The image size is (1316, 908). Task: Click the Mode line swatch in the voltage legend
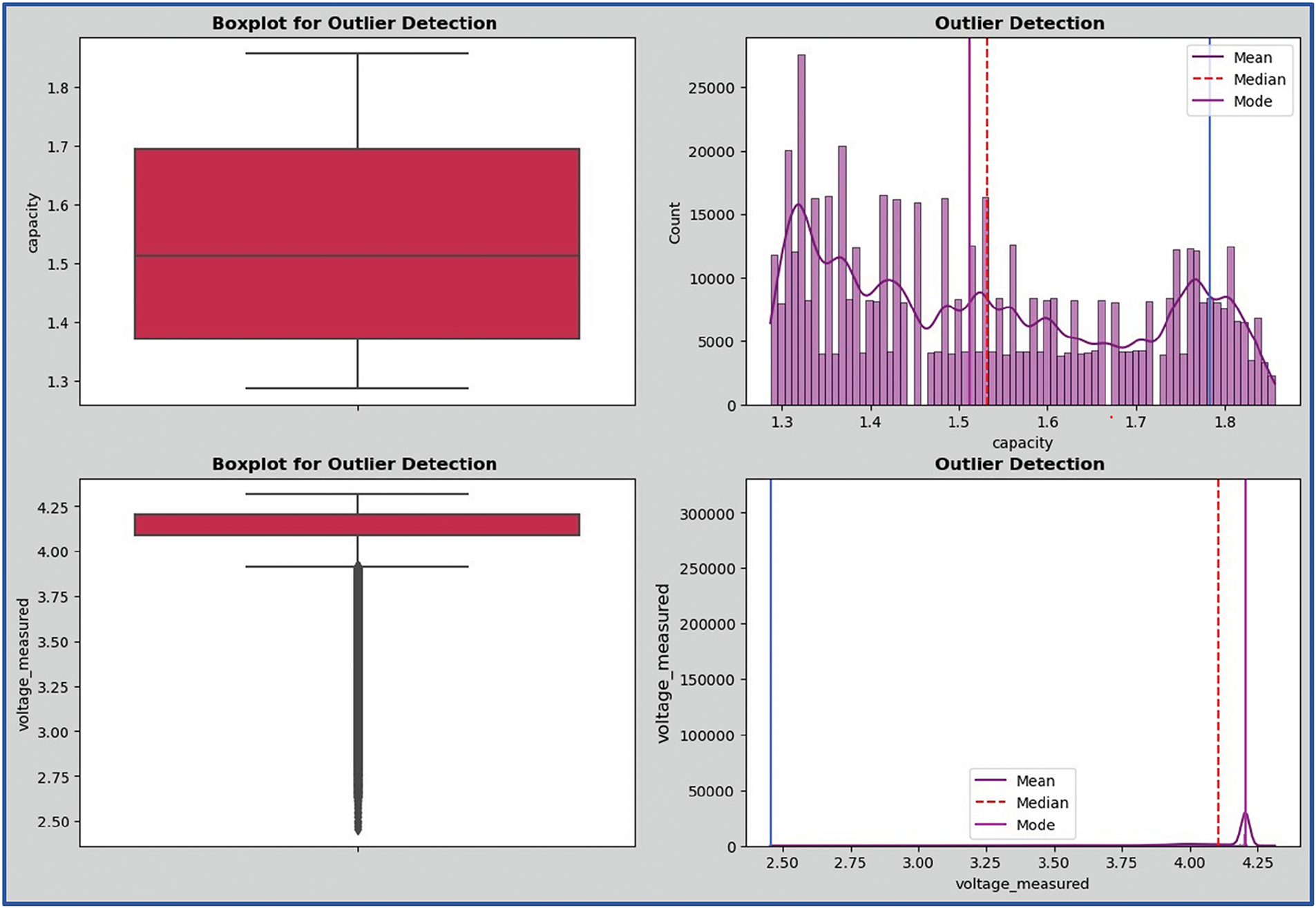[989, 825]
